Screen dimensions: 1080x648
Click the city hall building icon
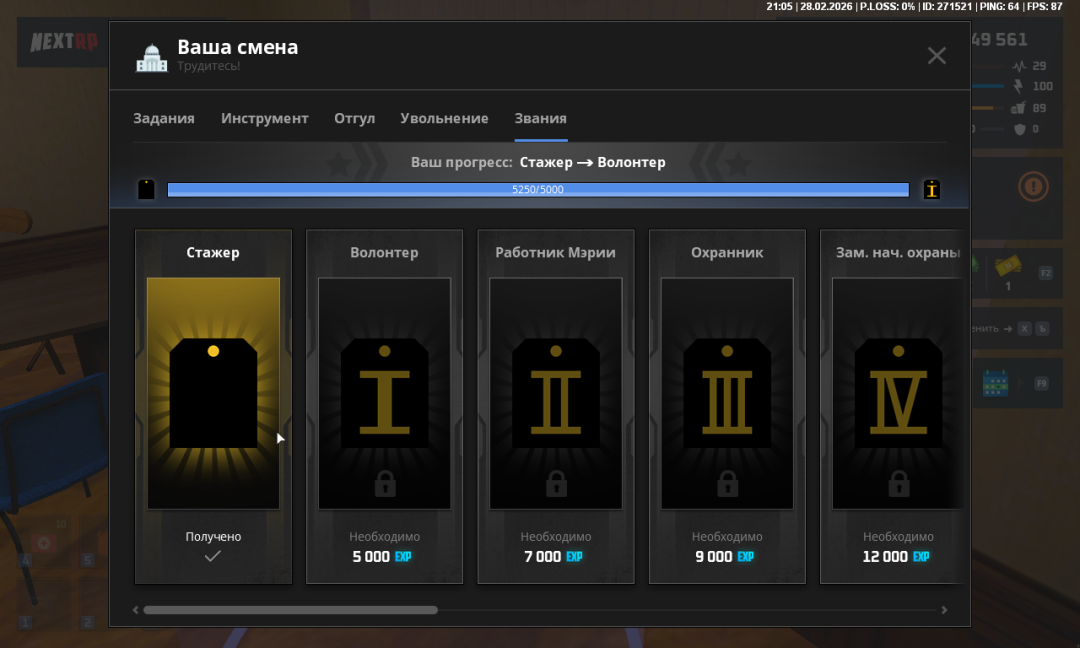151,58
